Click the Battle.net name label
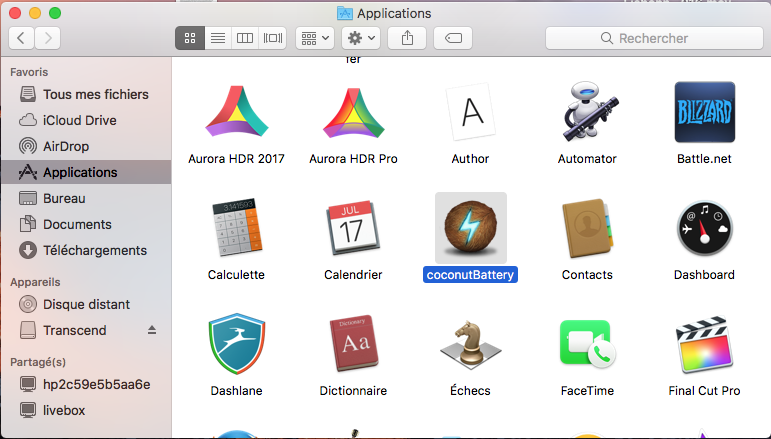Screen dimensions: 771x439 704,159
